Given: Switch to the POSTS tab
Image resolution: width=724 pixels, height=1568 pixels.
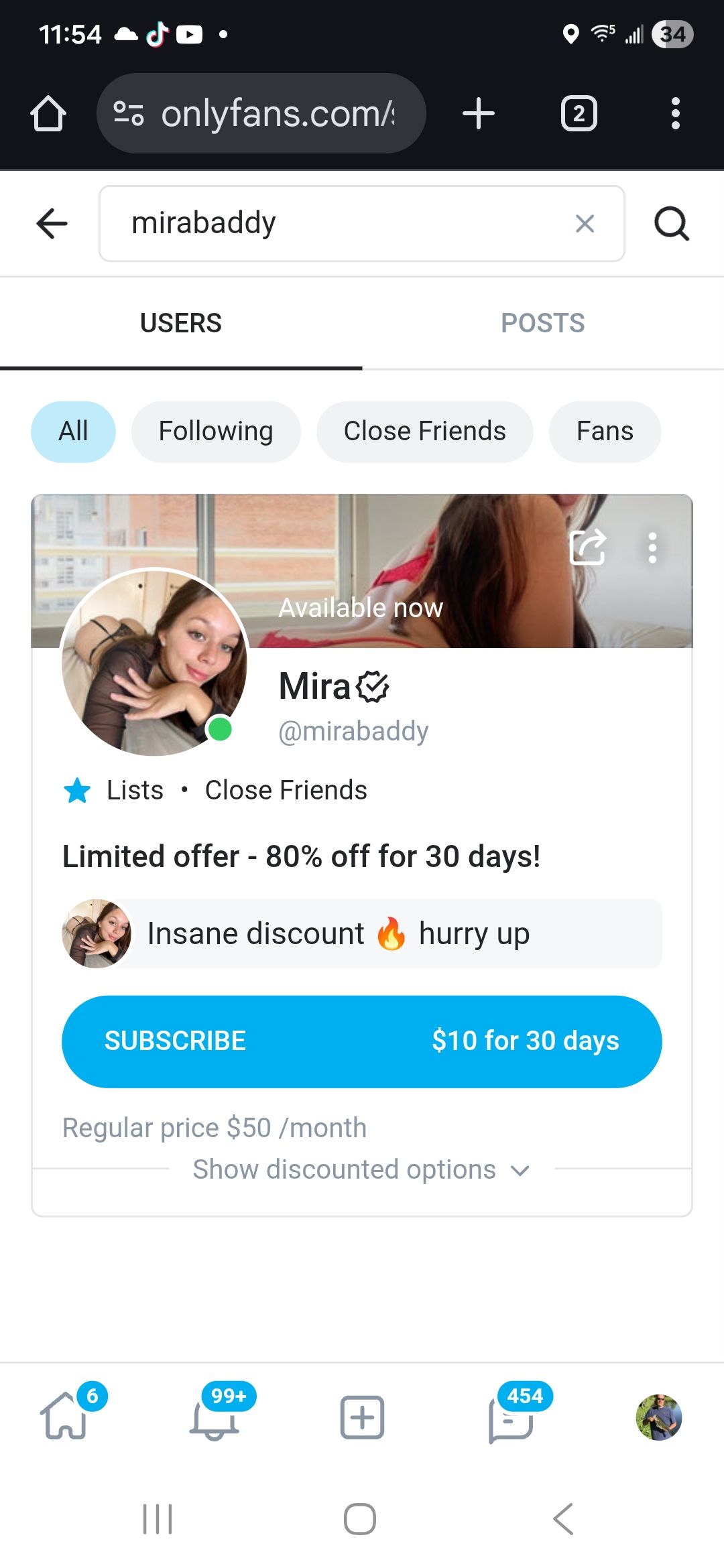Looking at the screenshot, I should [542, 323].
